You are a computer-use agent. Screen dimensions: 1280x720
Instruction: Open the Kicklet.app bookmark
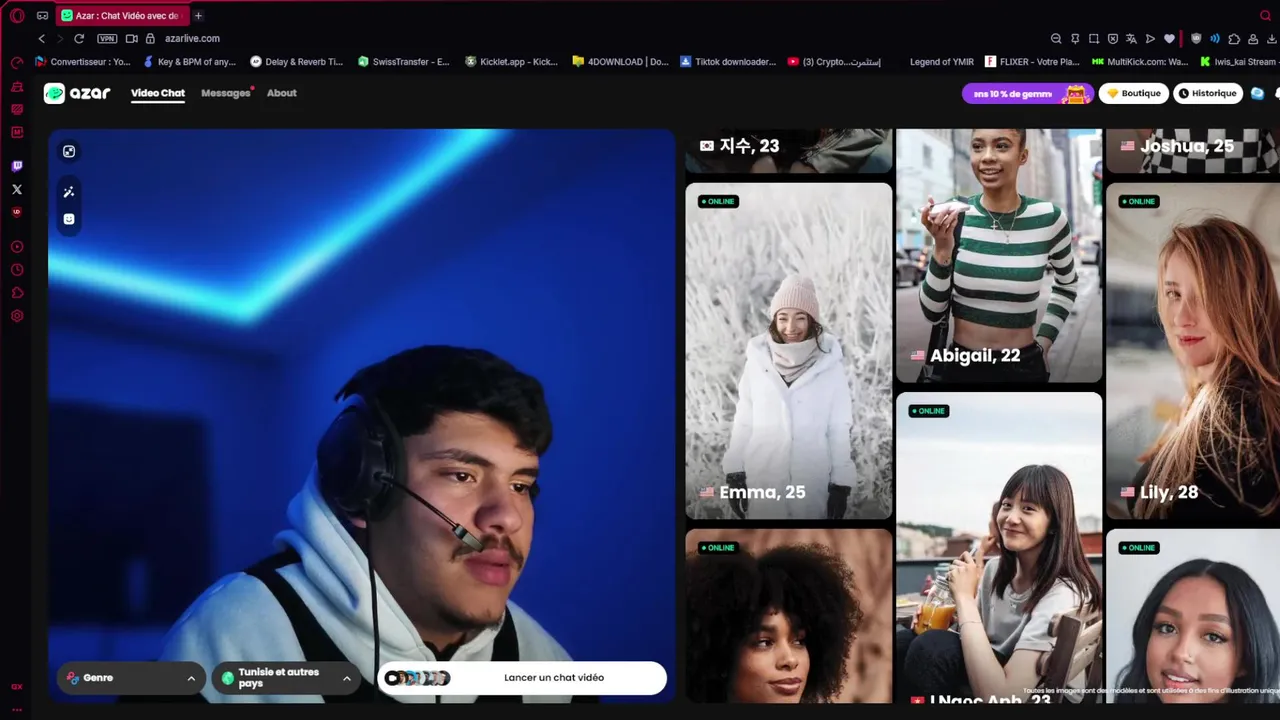511,61
